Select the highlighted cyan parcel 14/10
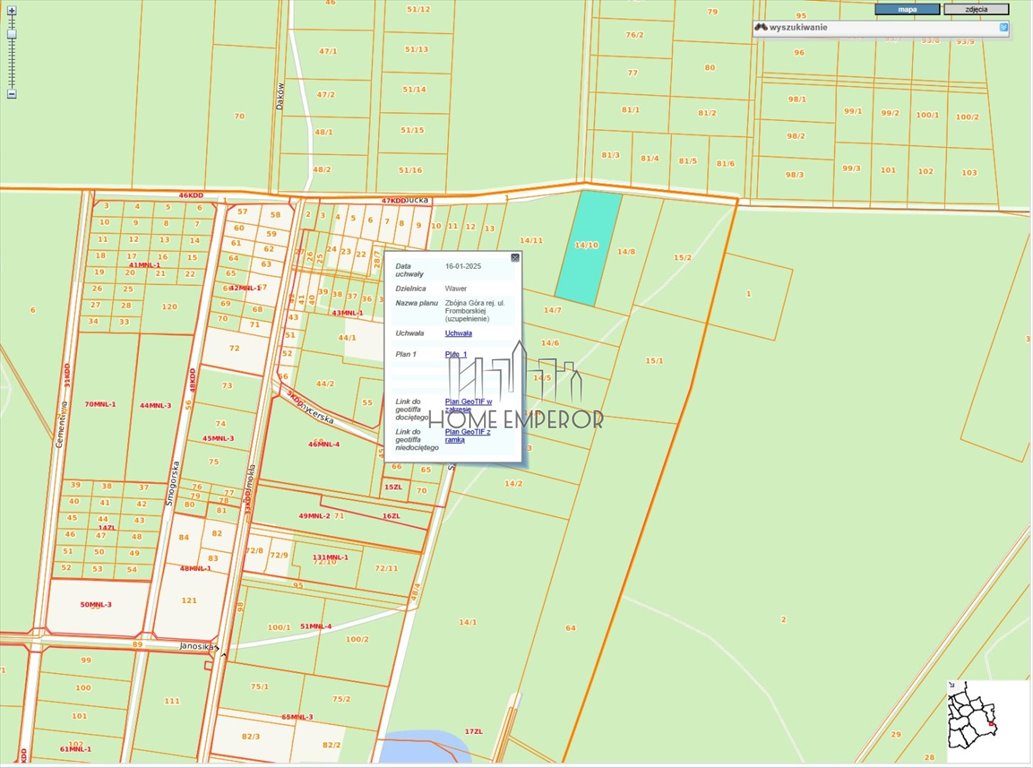This screenshot has width=1033, height=768. (x=586, y=246)
